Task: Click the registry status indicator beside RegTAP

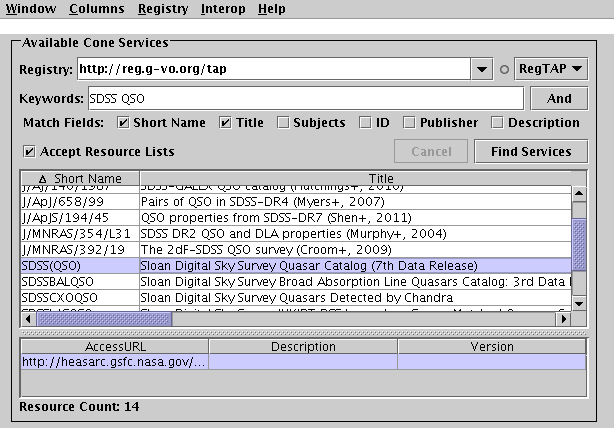Action: click(x=505, y=70)
